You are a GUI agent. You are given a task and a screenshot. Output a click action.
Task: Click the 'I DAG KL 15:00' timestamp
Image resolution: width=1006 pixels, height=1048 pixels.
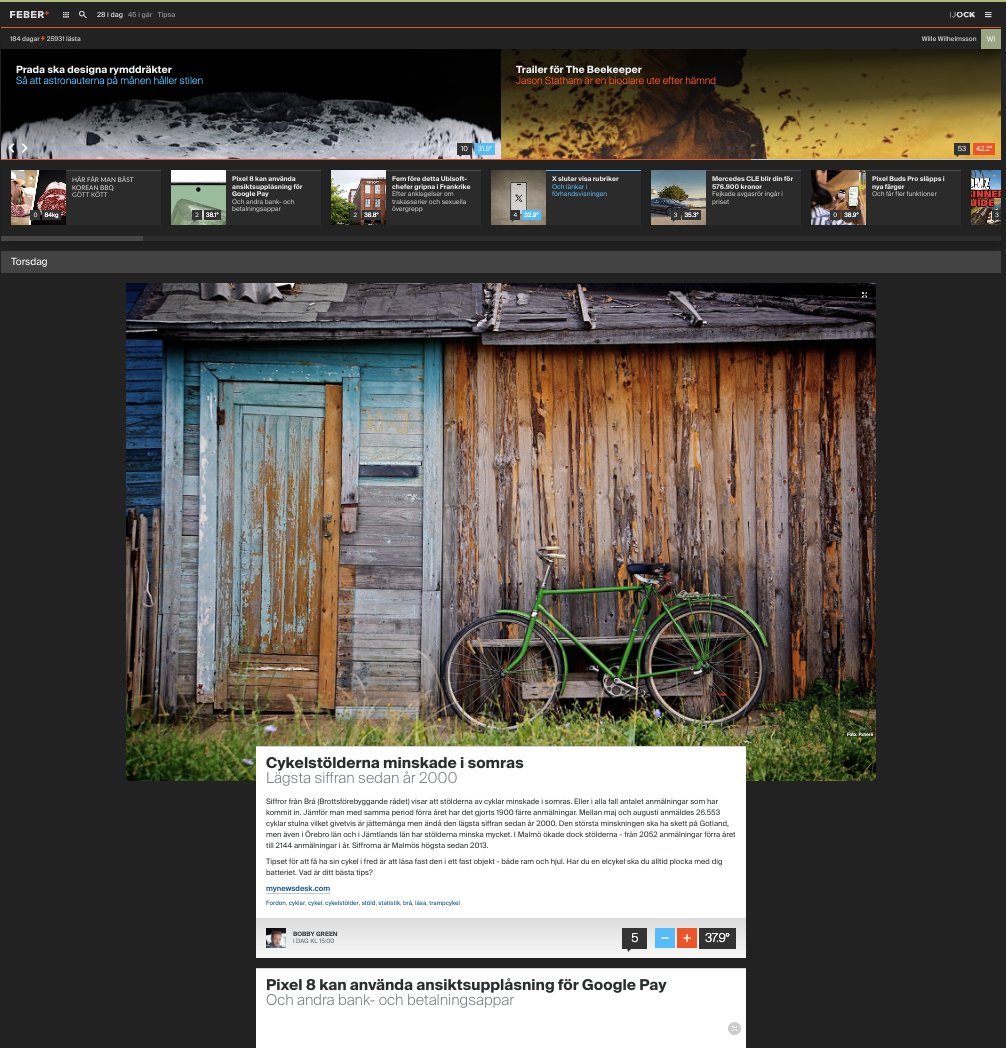point(313,941)
